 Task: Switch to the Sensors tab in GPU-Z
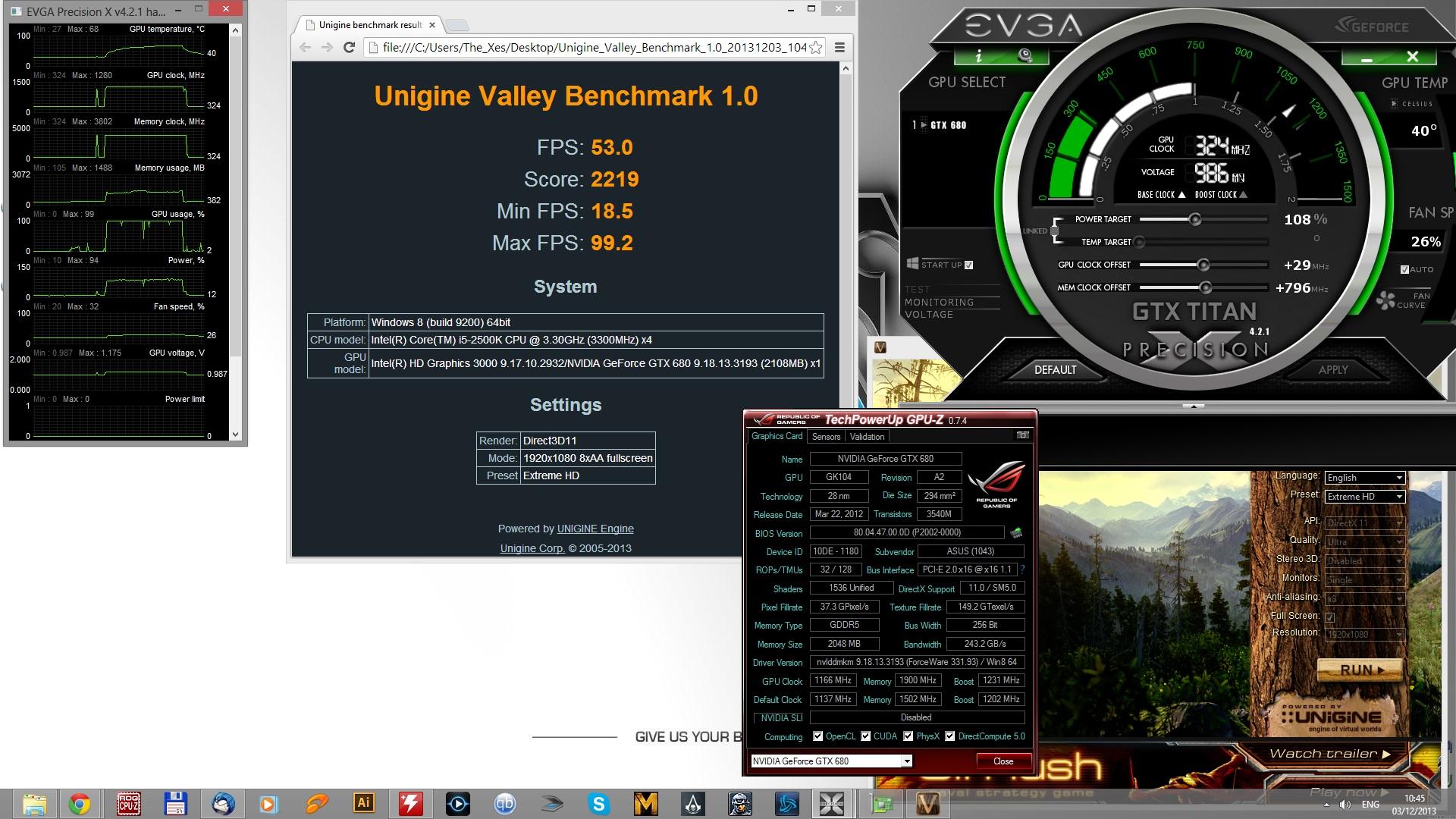(826, 437)
